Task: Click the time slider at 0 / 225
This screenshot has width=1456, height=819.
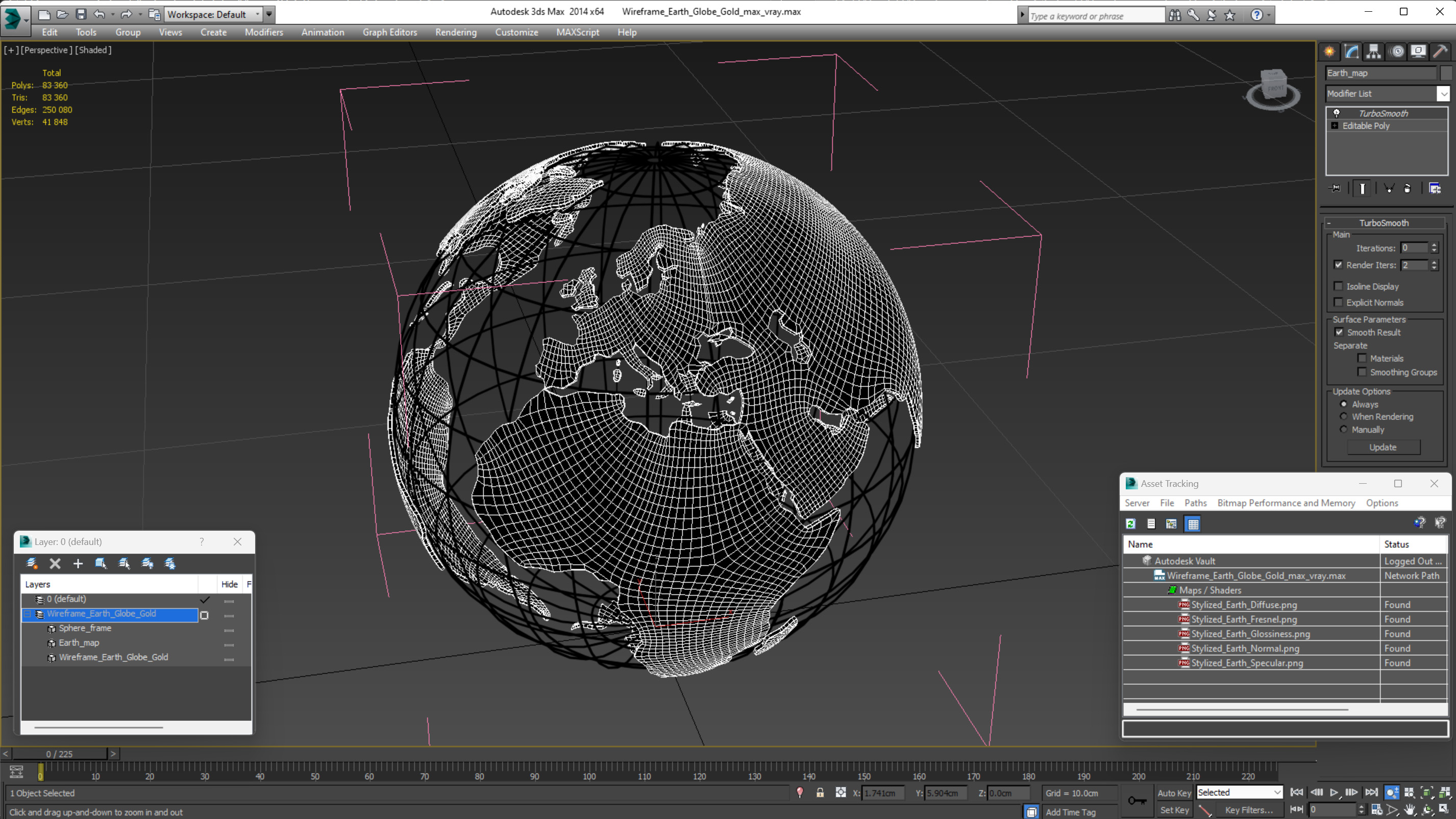Action: point(59,754)
